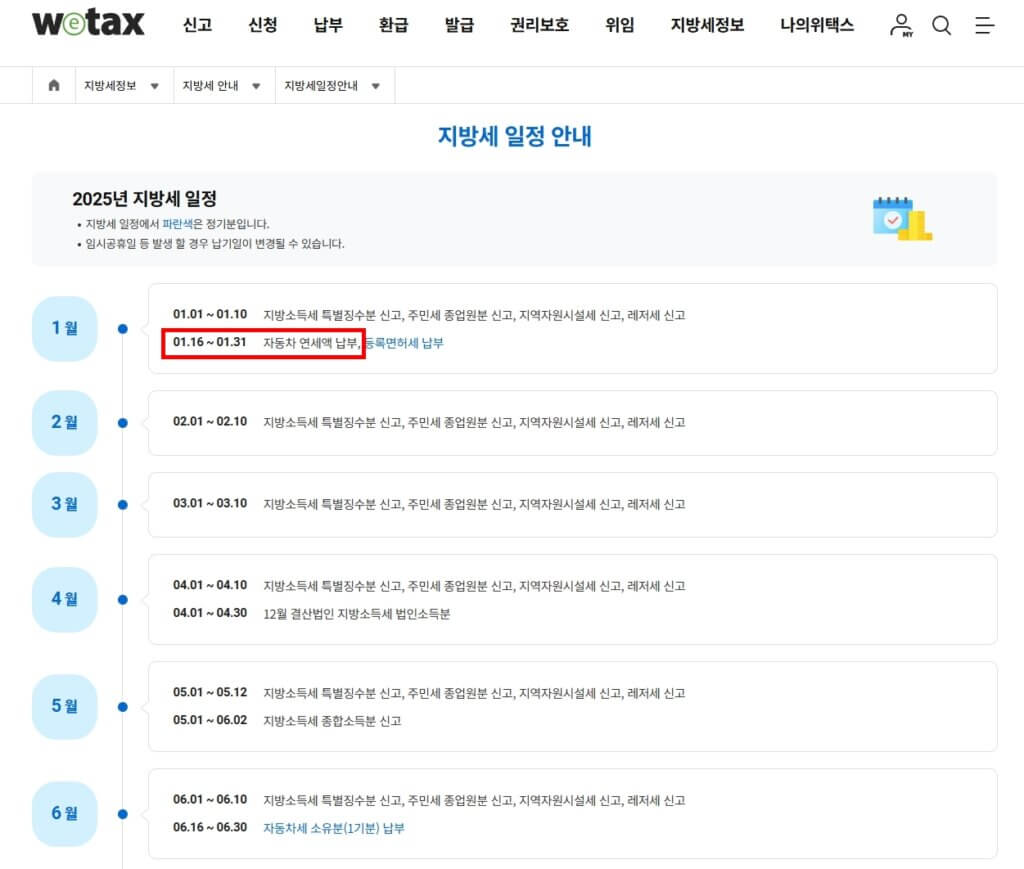Select the 1월 month badge

pyautogui.click(x=65, y=328)
